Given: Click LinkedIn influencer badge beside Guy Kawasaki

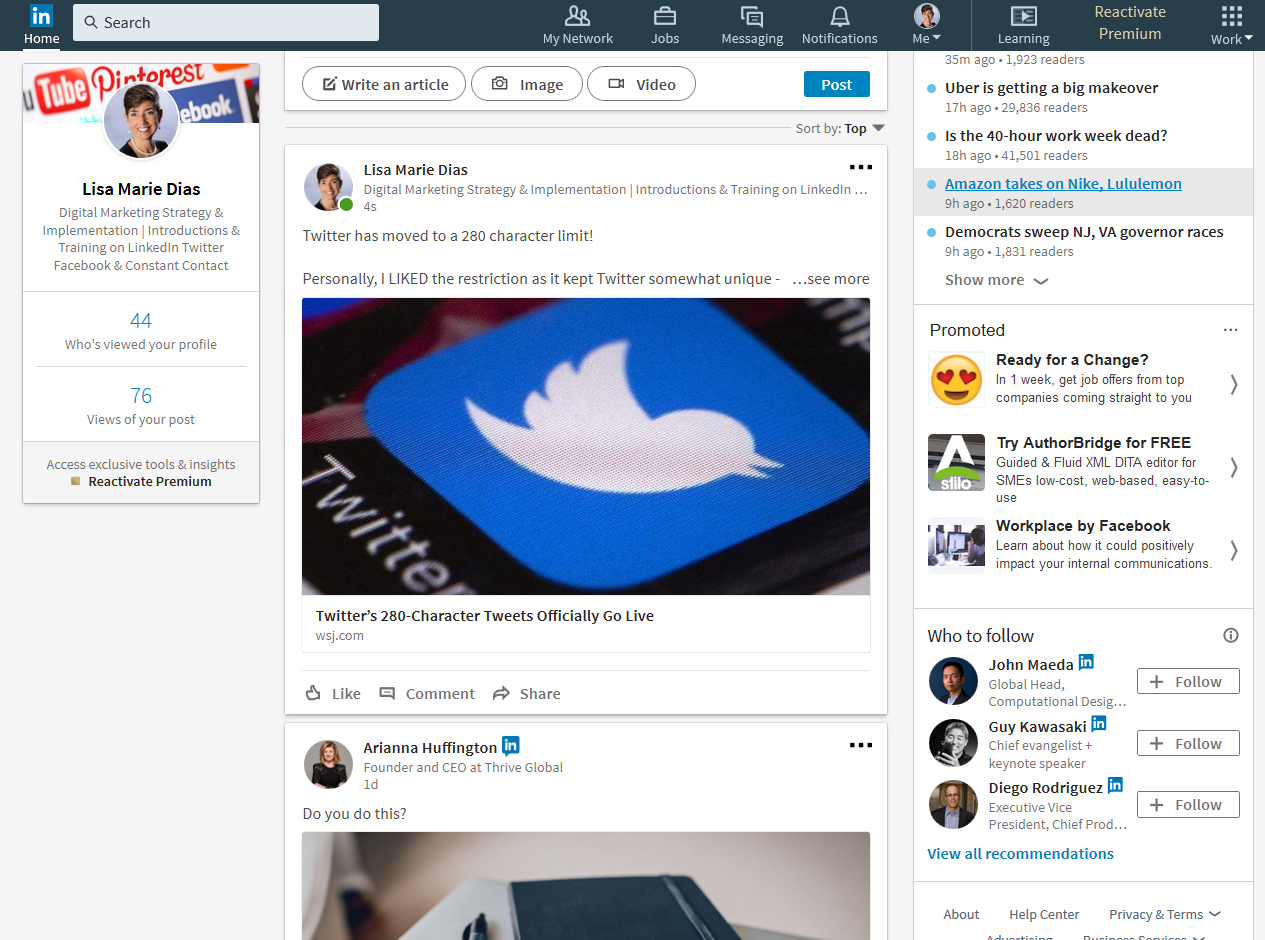Looking at the screenshot, I should pos(1099,724).
